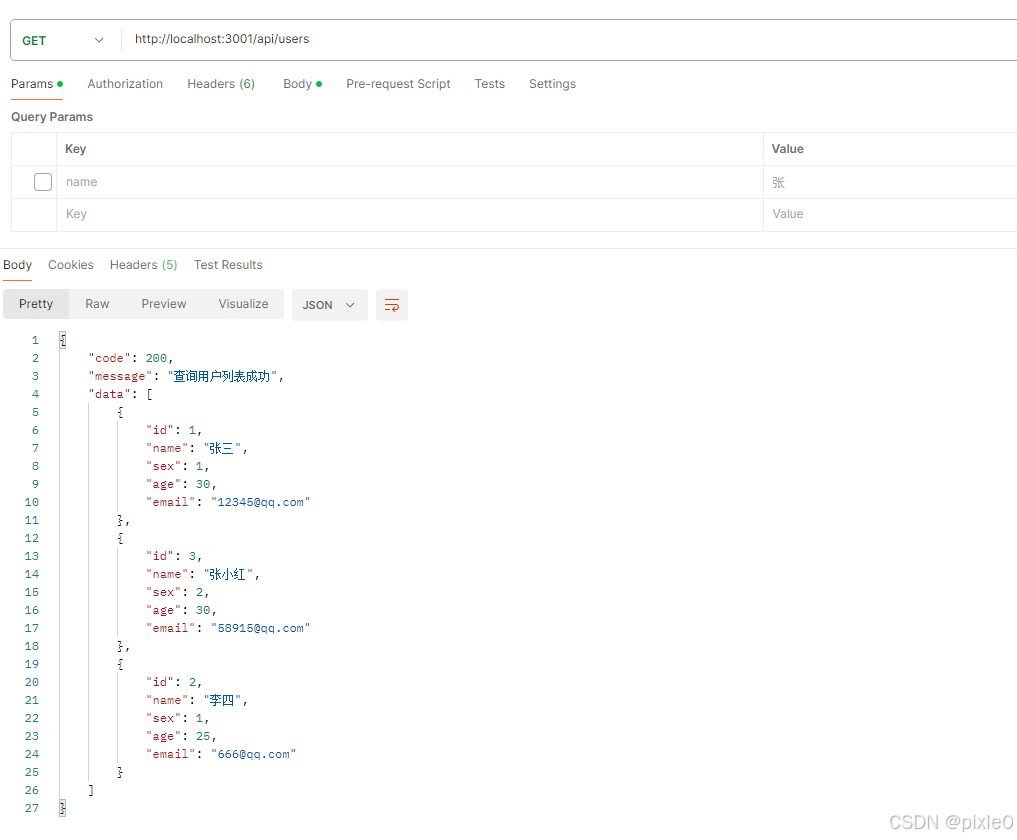Click the empty Value placeholder cell

tap(890, 215)
